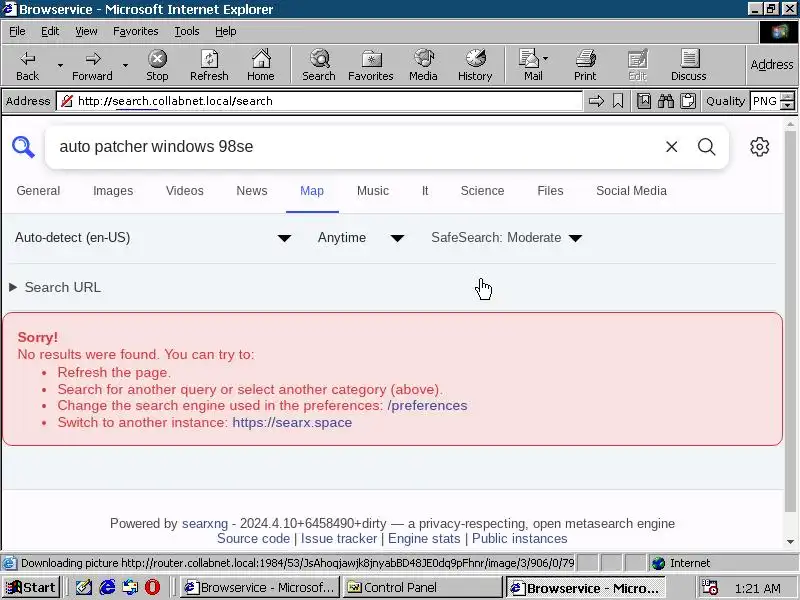Open the Source code link

[254, 539]
